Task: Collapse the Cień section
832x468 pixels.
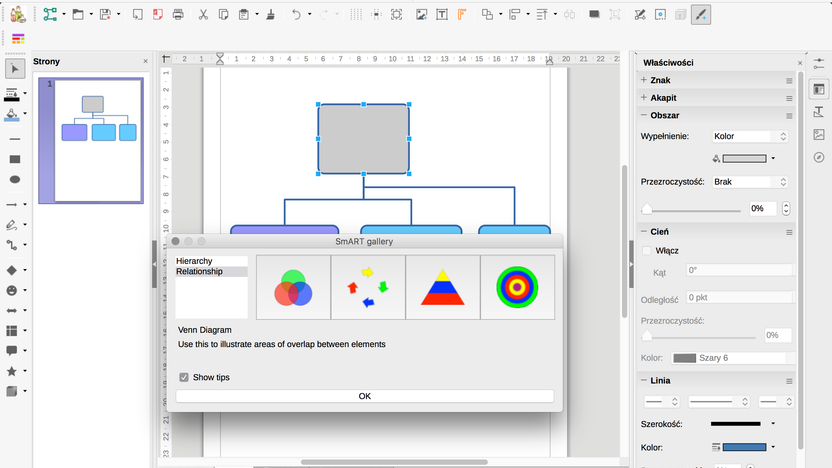Action: [644, 232]
